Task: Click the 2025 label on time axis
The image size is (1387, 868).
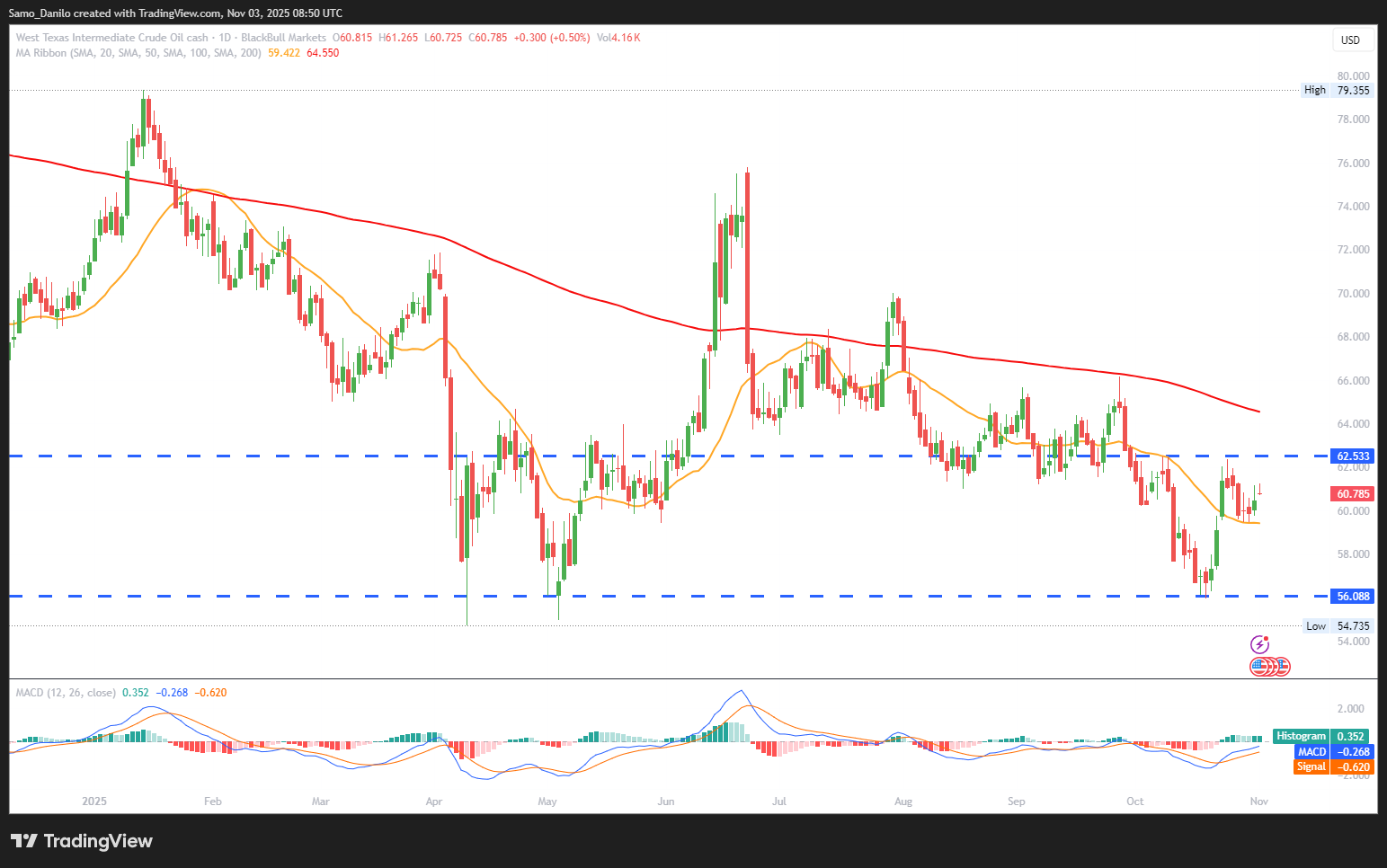Action: (x=94, y=802)
